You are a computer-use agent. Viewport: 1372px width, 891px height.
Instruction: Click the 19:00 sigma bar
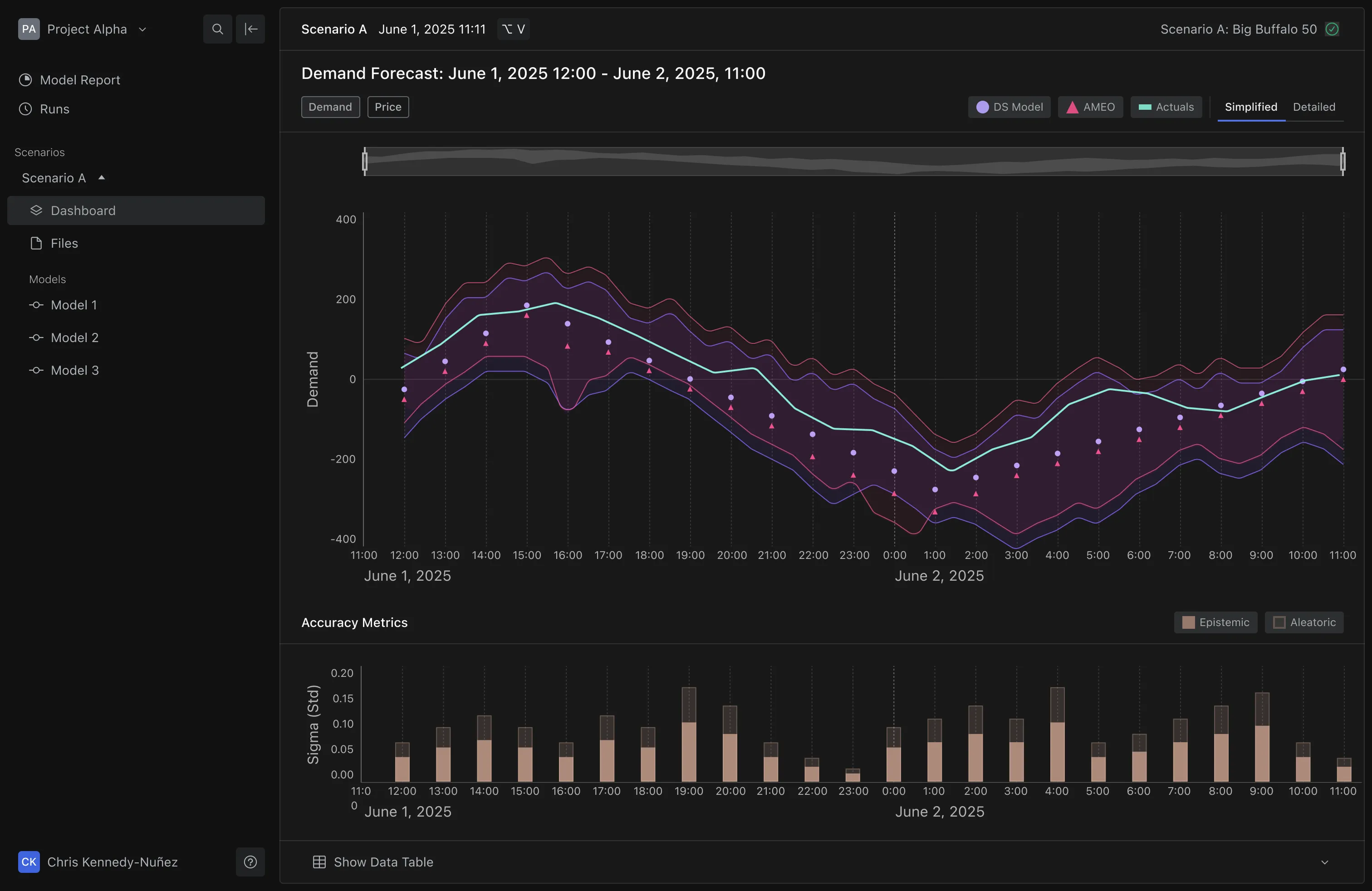pos(689,734)
